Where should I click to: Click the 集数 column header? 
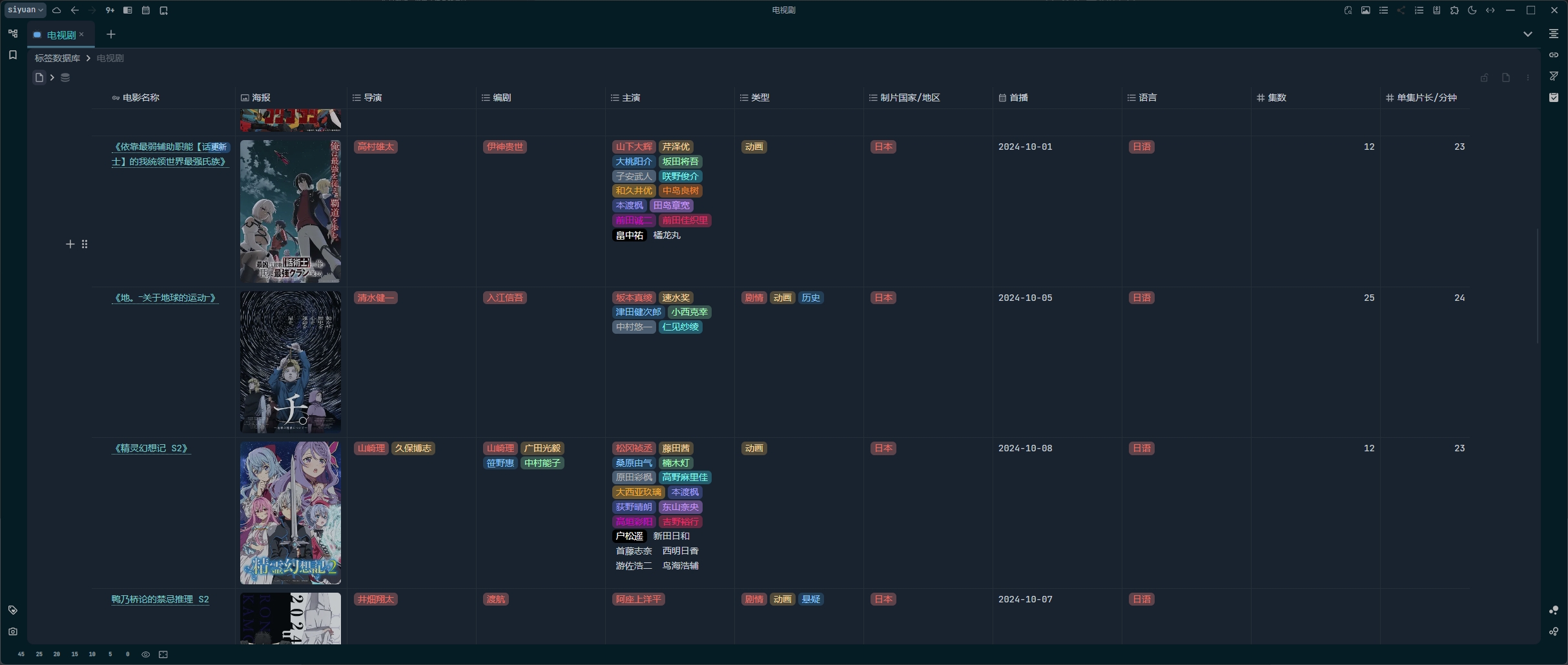[x=1315, y=97]
